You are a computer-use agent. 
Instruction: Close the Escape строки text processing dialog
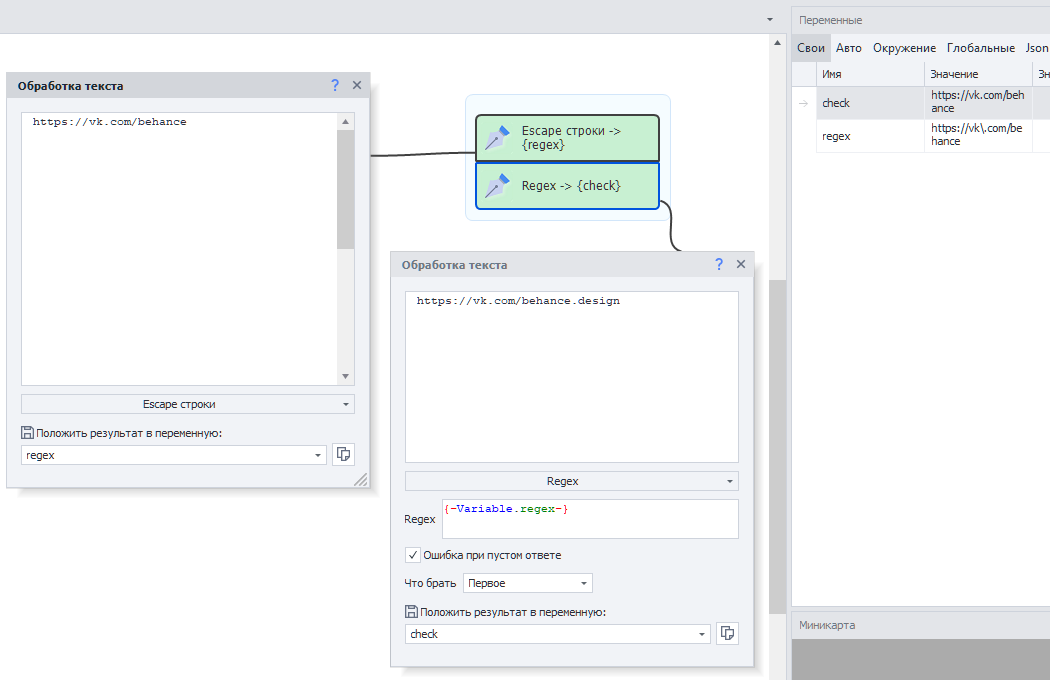coord(357,86)
